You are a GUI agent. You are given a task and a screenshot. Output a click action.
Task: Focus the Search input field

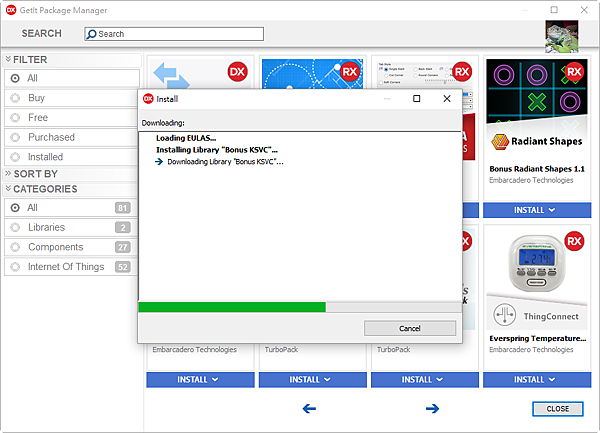[x=174, y=34]
